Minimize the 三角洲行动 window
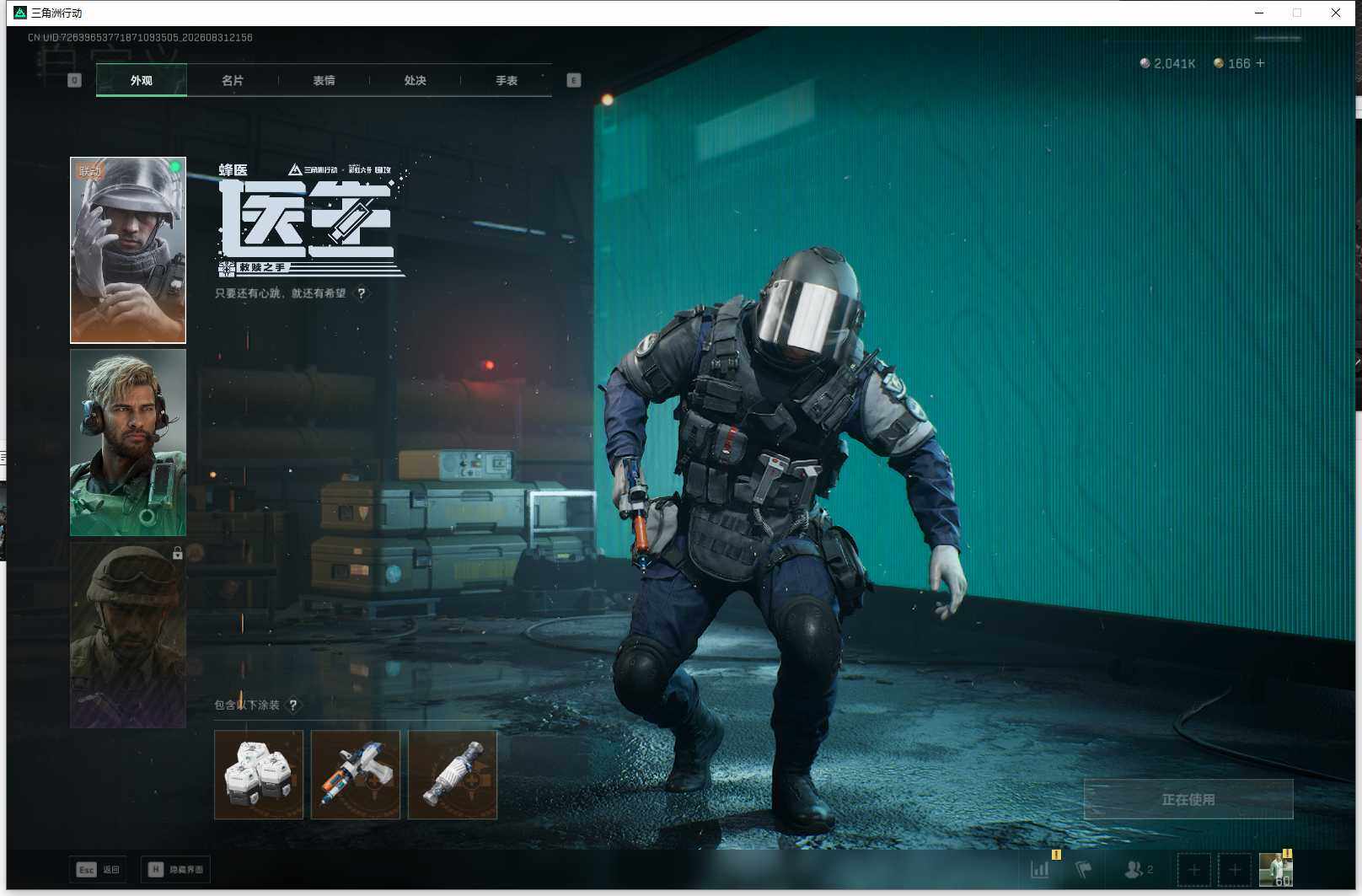 coord(1259,13)
